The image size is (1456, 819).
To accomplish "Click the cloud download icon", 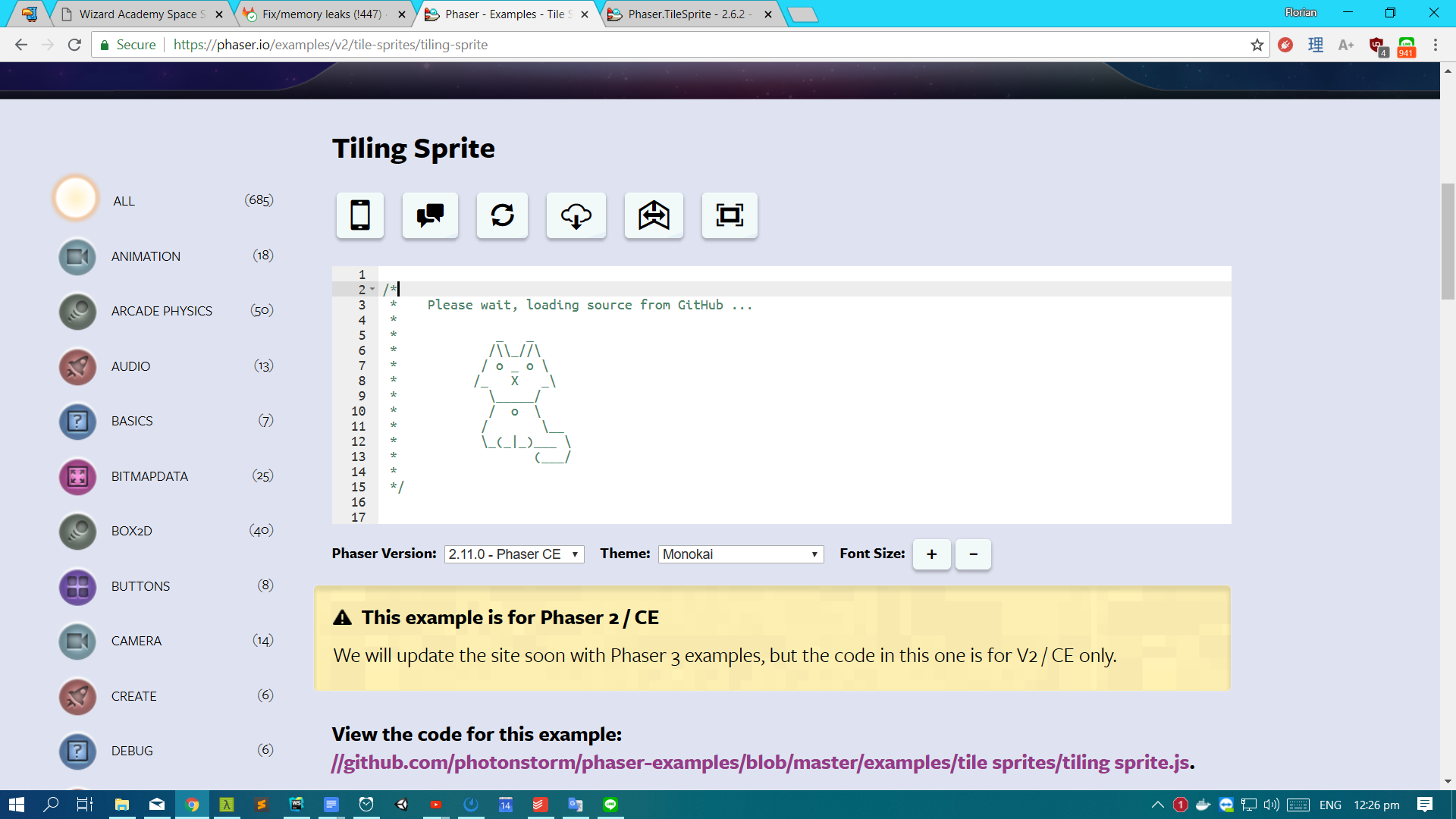I will pos(576,215).
